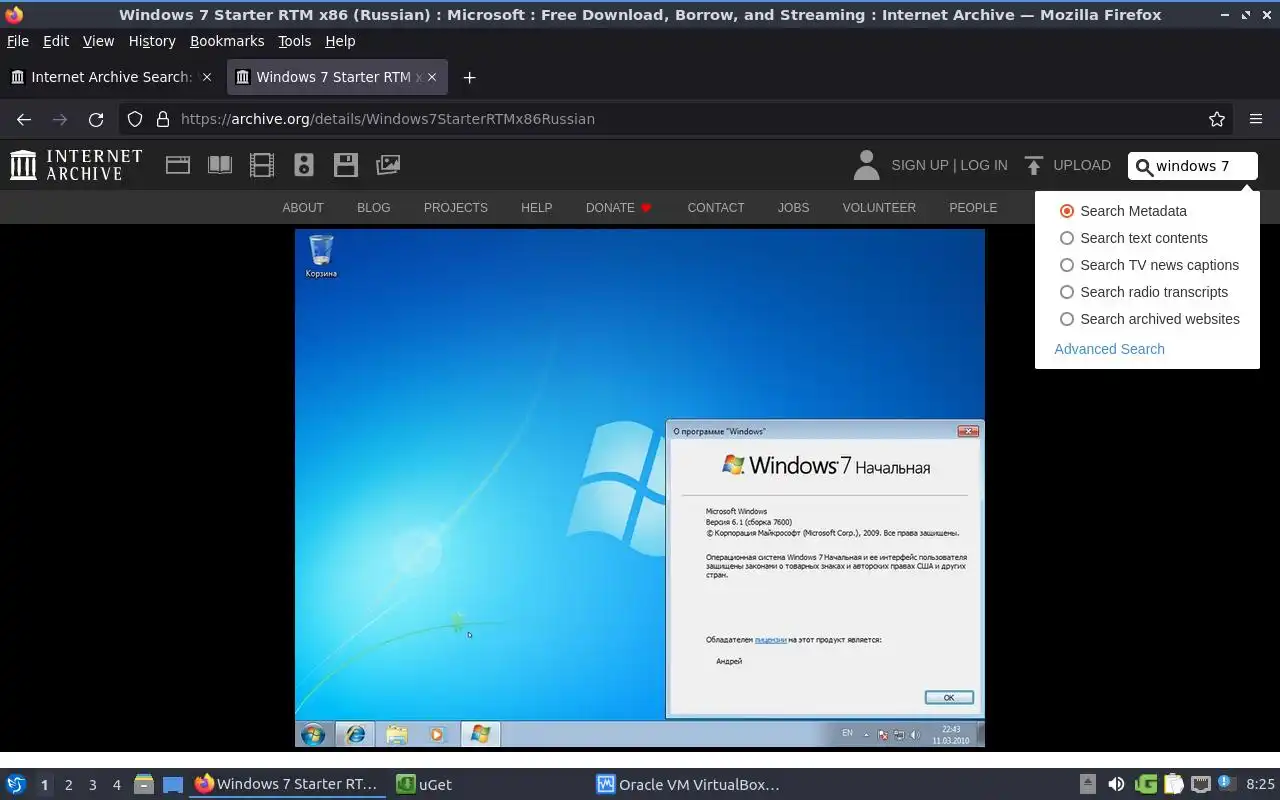
Task: Click the volume speaker tray icon
Action: click(1116, 785)
